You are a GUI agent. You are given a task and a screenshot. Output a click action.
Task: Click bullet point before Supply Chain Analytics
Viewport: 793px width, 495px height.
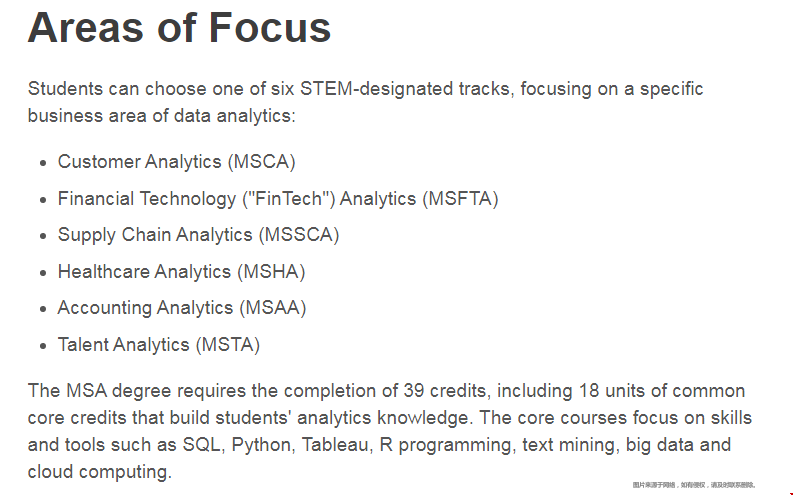tap(43, 236)
